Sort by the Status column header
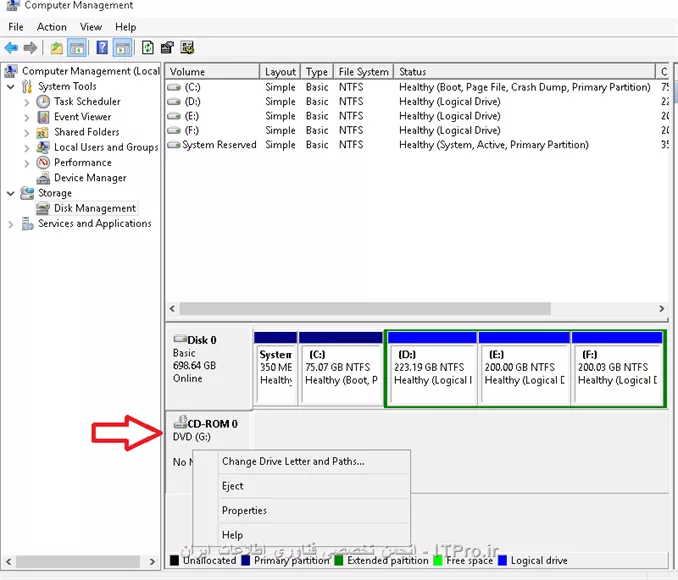This screenshot has height=580, width=678. coord(524,72)
